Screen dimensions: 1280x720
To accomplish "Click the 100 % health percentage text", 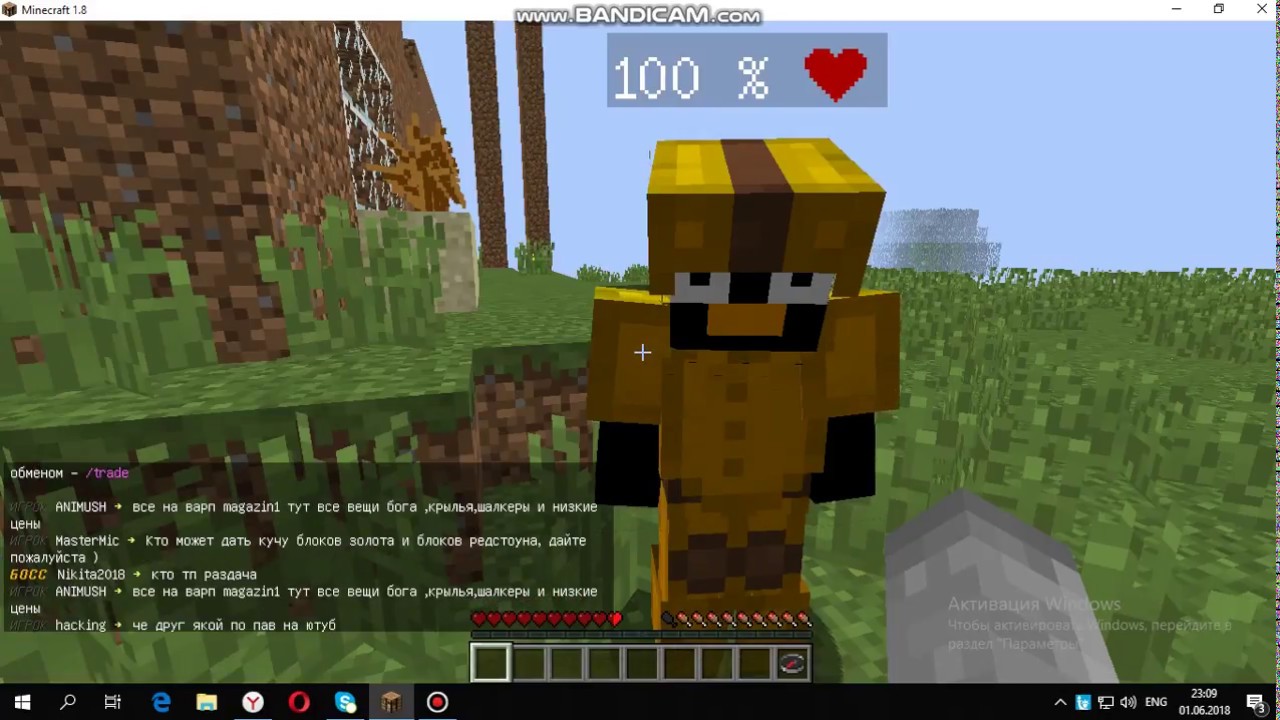I will pyautogui.click(x=691, y=78).
